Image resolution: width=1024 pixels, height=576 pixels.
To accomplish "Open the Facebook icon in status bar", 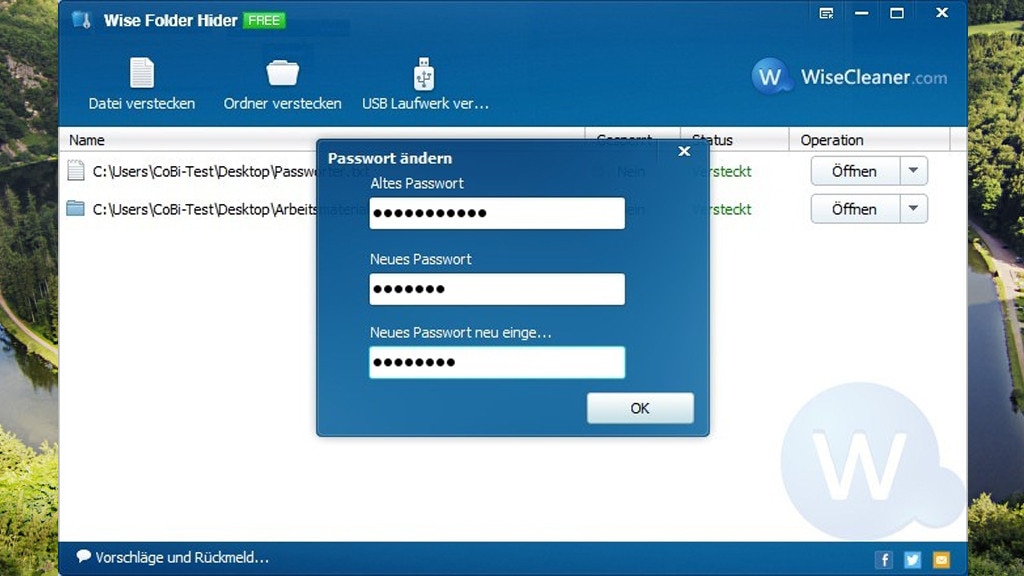I will pyautogui.click(x=884, y=559).
